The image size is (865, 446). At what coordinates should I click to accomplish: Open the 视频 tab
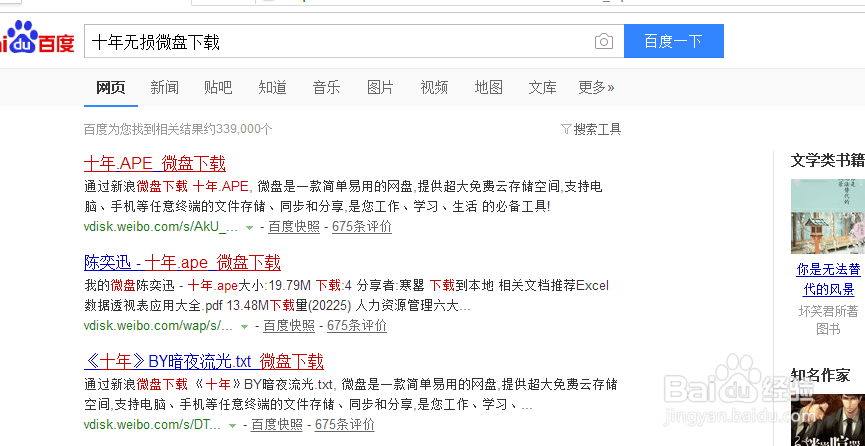[x=434, y=87]
